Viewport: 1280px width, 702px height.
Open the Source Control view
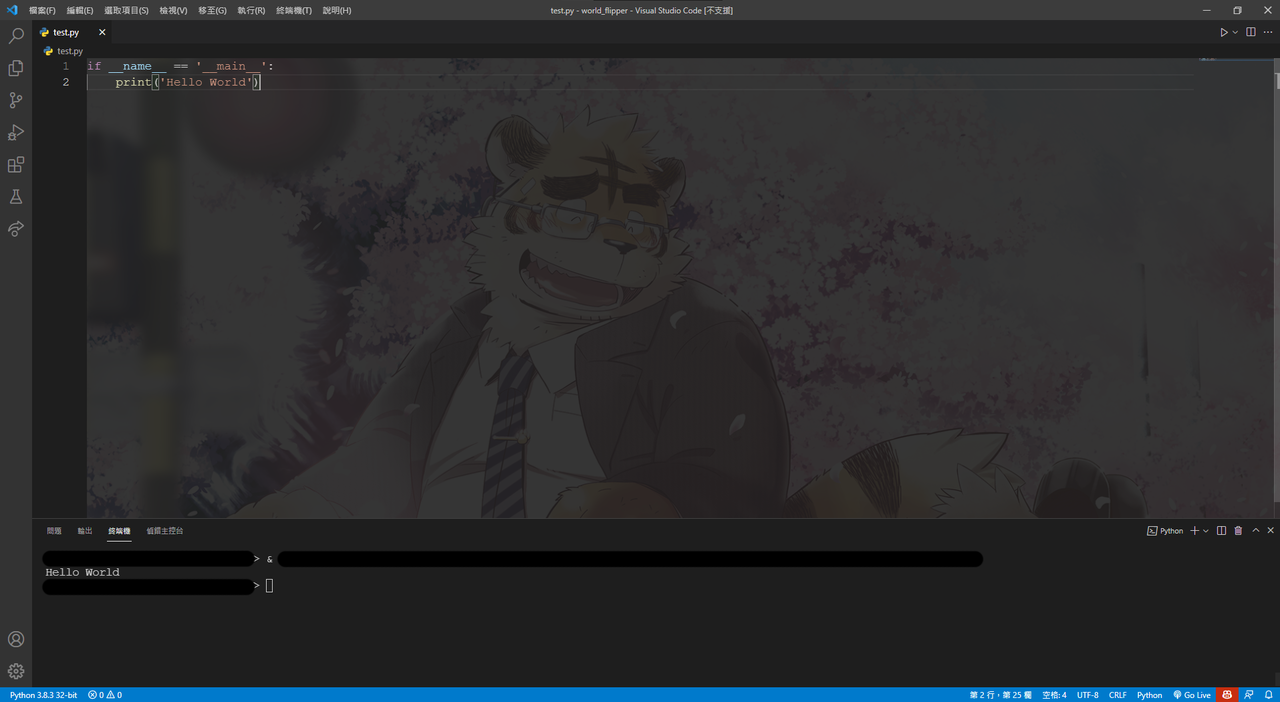point(16,100)
